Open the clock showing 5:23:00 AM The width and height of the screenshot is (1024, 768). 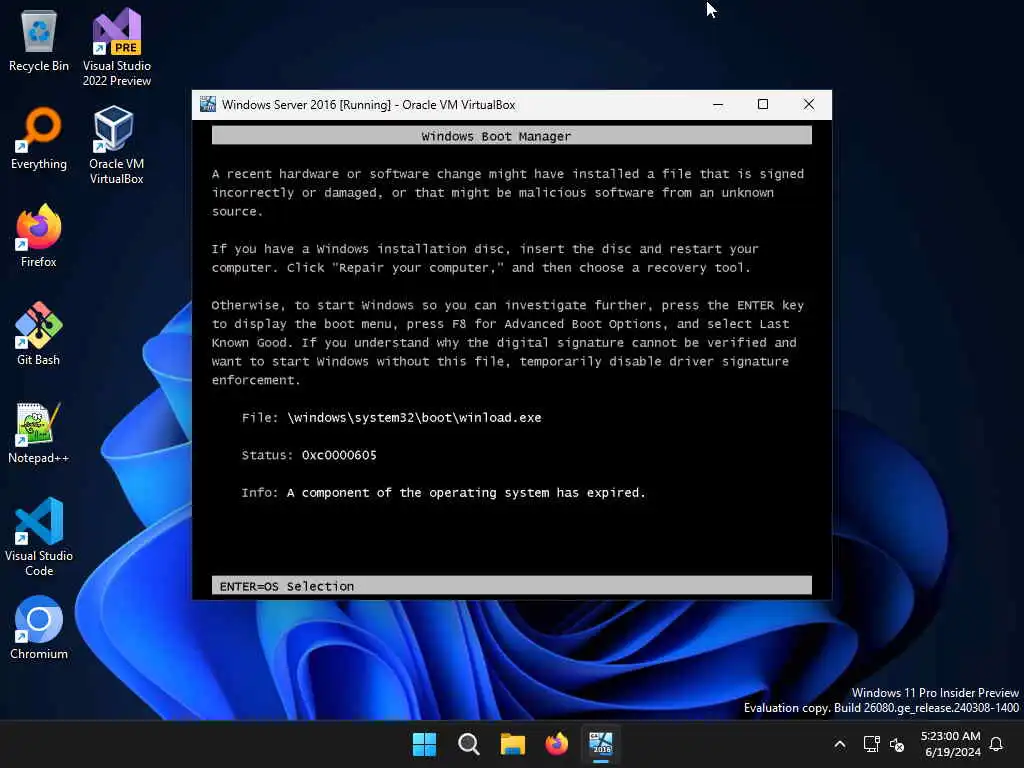(x=950, y=744)
